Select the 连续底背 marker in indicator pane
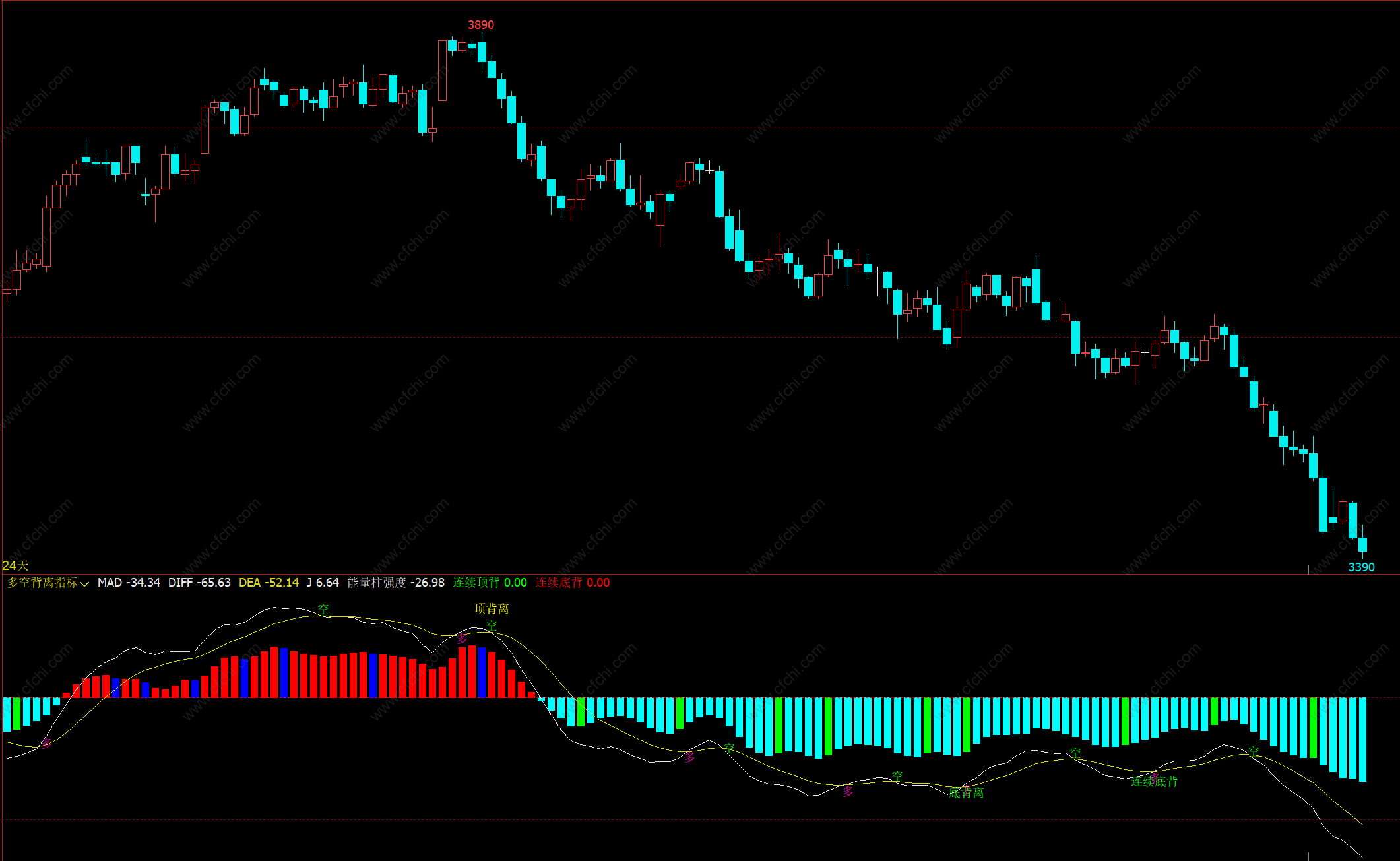The width and height of the screenshot is (1400, 861). 1154,782
